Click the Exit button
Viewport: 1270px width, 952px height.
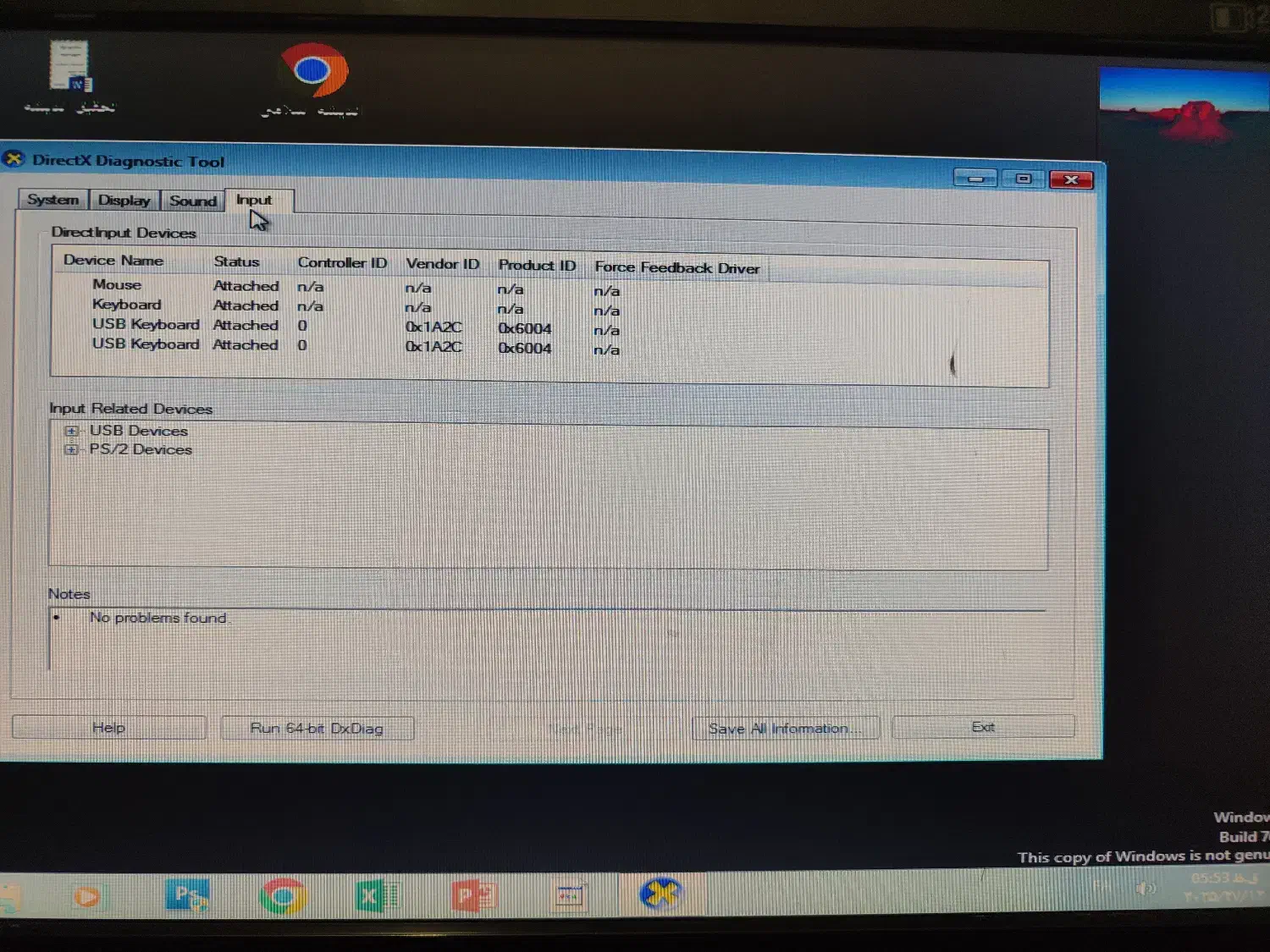pos(983,727)
